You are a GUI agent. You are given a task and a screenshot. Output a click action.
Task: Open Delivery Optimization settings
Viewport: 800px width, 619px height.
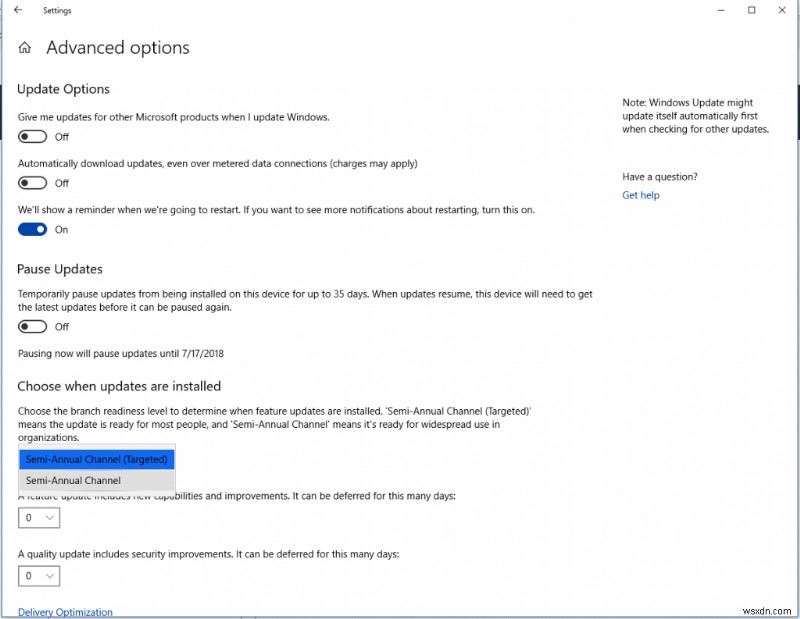64,612
